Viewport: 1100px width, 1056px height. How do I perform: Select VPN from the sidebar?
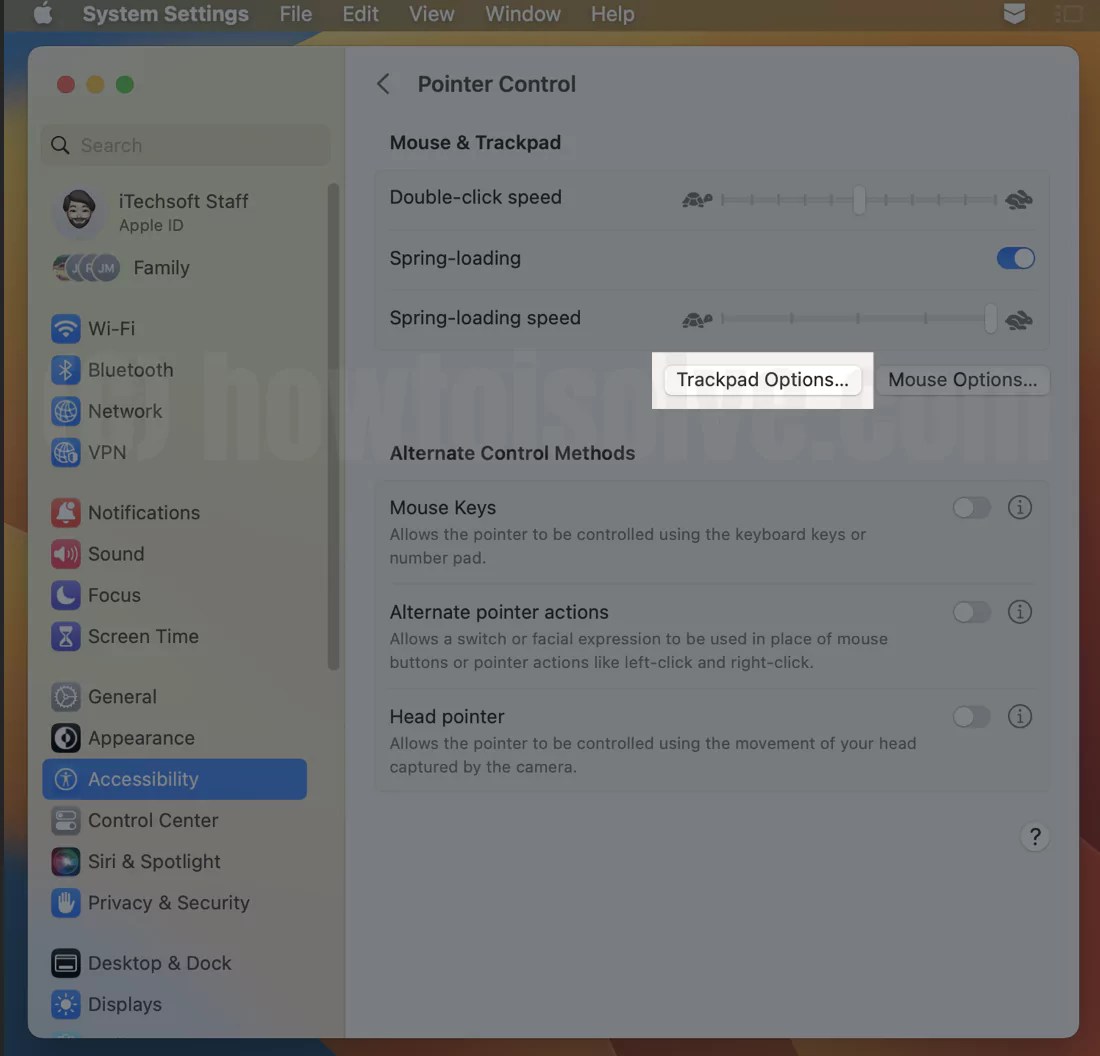tap(110, 452)
